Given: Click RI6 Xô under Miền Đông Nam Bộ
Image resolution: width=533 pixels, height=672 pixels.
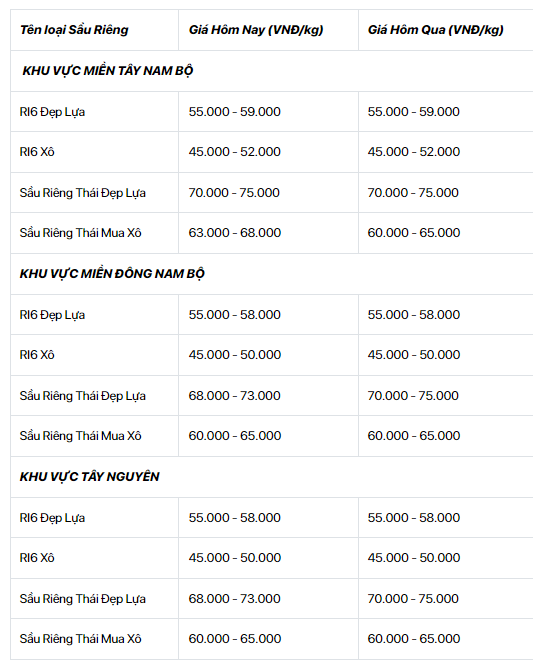Looking at the screenshot, I should [37, 355].
